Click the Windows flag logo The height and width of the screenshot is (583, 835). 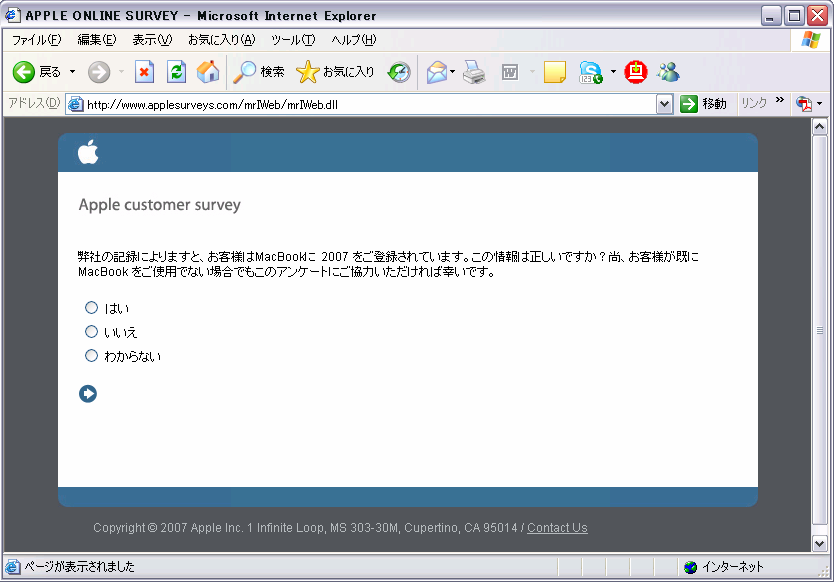coord(811,40)
